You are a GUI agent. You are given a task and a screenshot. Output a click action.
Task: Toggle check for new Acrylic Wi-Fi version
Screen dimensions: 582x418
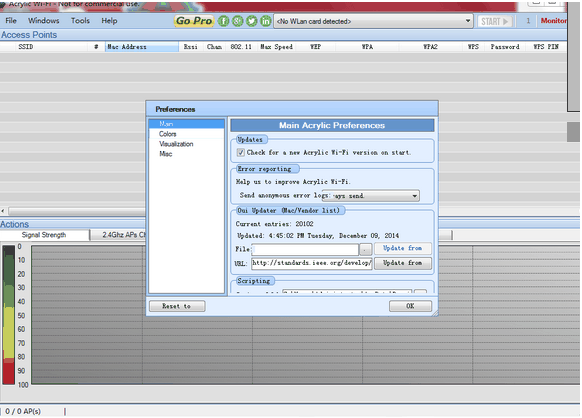pos(241,153)
